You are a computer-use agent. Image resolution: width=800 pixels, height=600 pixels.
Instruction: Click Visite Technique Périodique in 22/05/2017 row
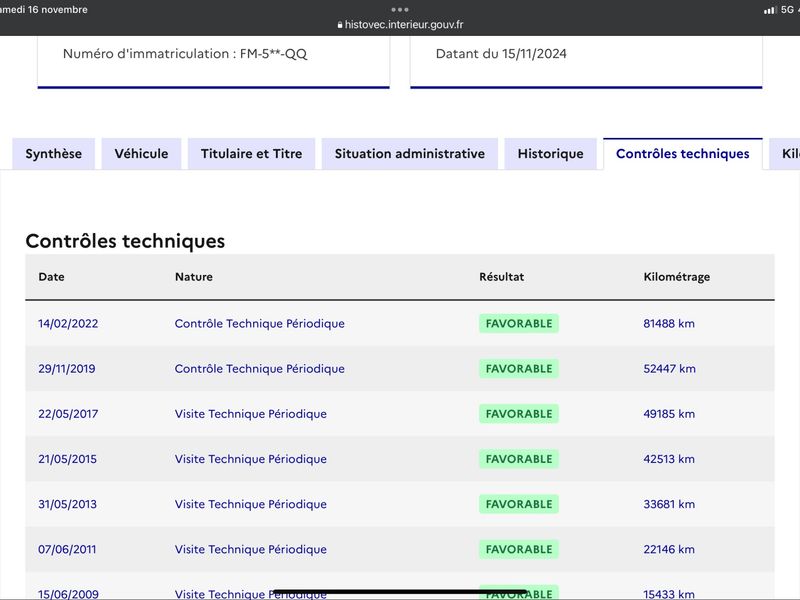click(251, 414)
